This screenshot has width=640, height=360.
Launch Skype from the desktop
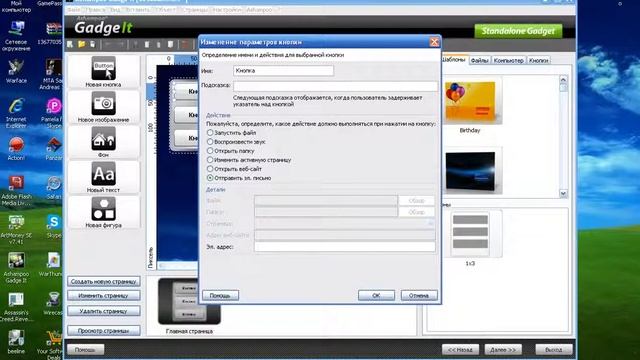[54, 226]
